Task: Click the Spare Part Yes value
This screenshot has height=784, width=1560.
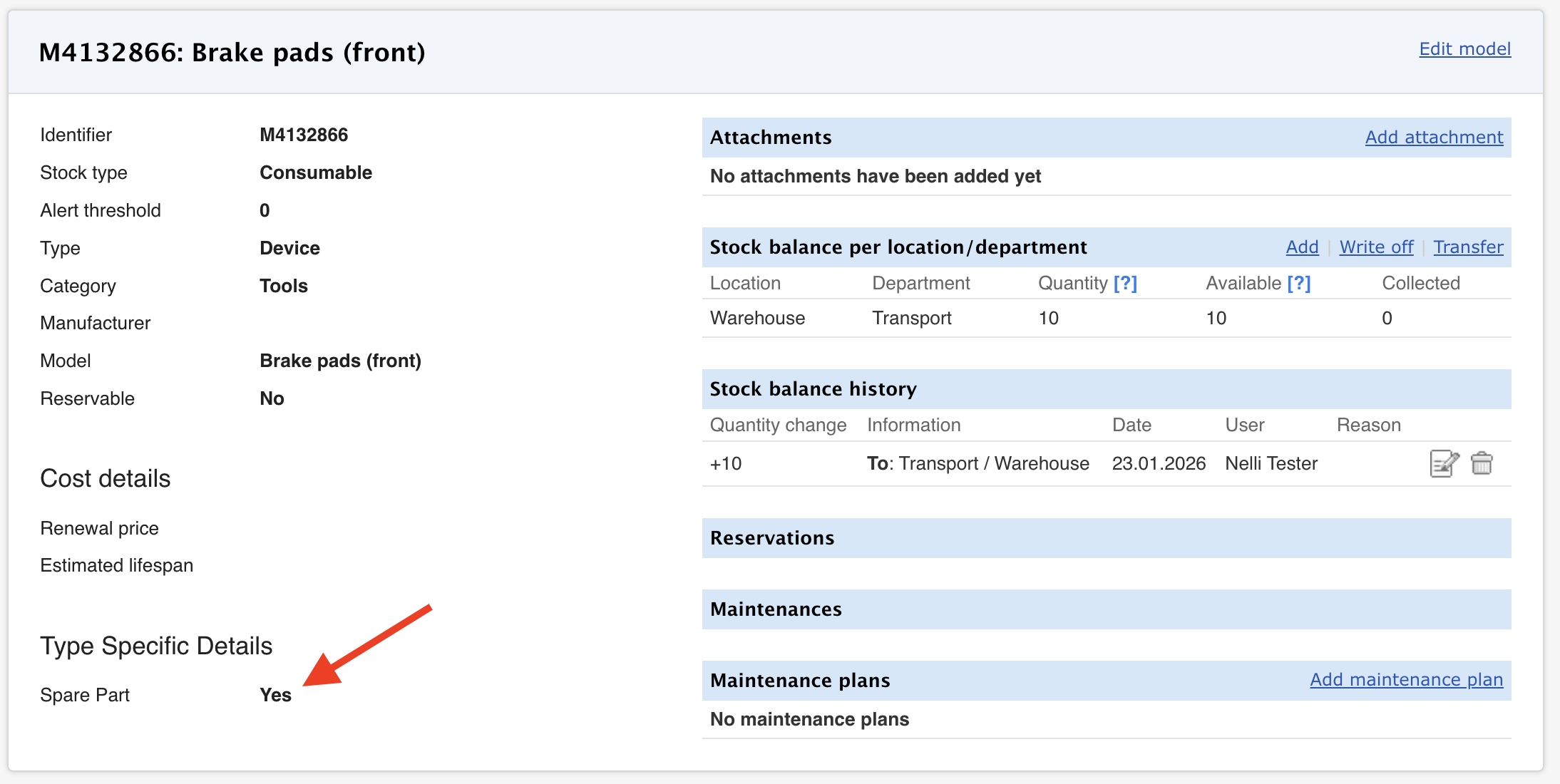Action: point(275,695)
